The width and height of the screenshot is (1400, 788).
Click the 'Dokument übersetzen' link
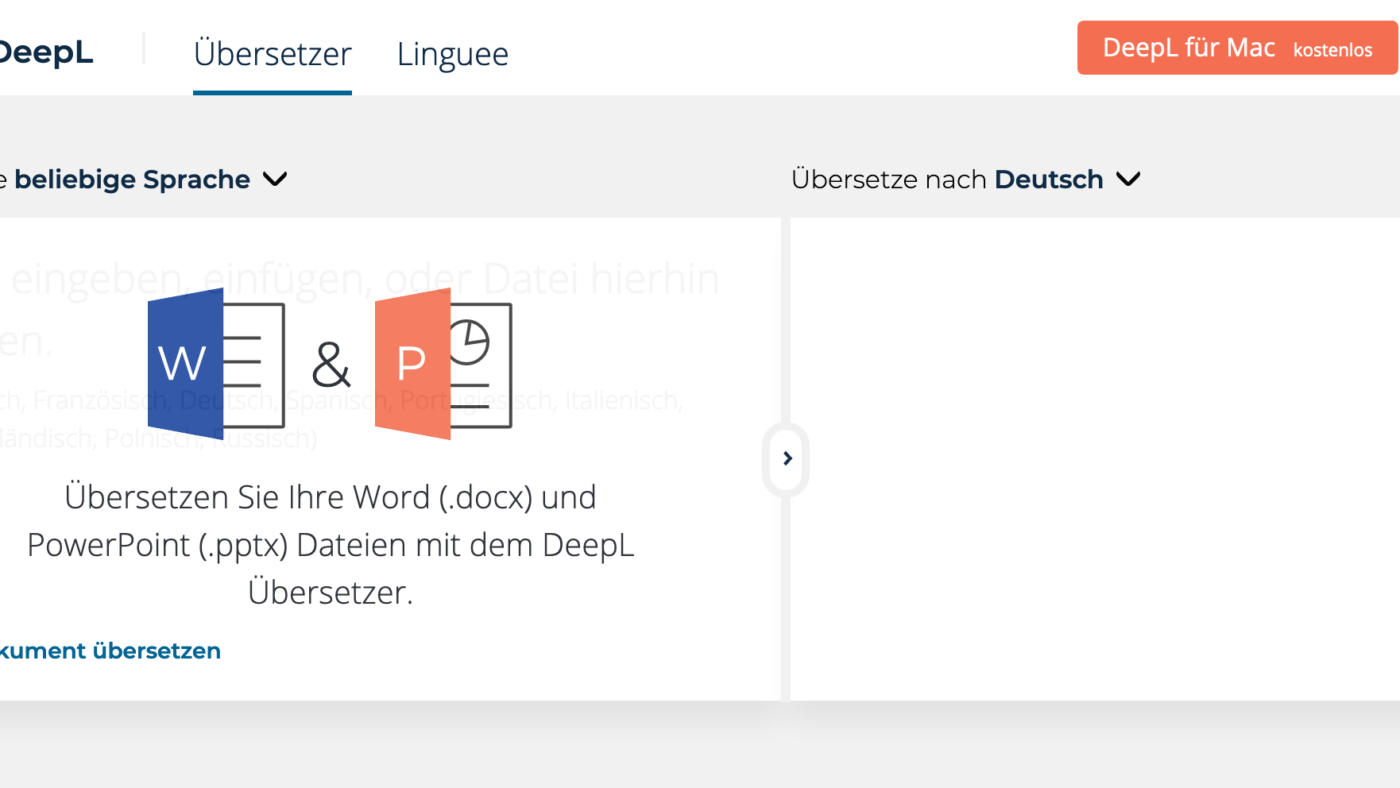[x=110, y=651]
